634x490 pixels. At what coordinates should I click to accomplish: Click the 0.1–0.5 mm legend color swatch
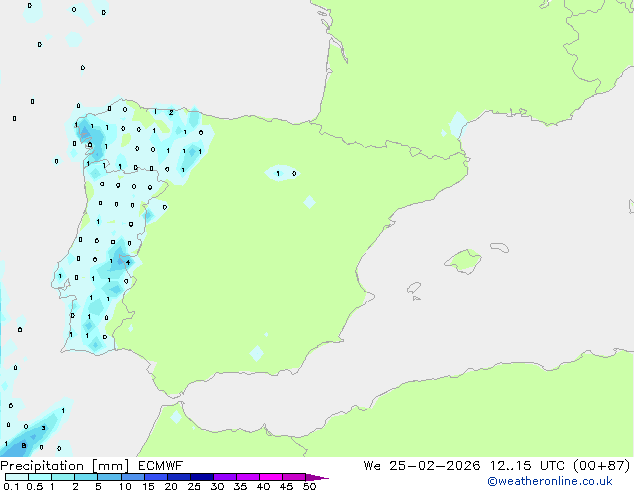coord(17,477)
